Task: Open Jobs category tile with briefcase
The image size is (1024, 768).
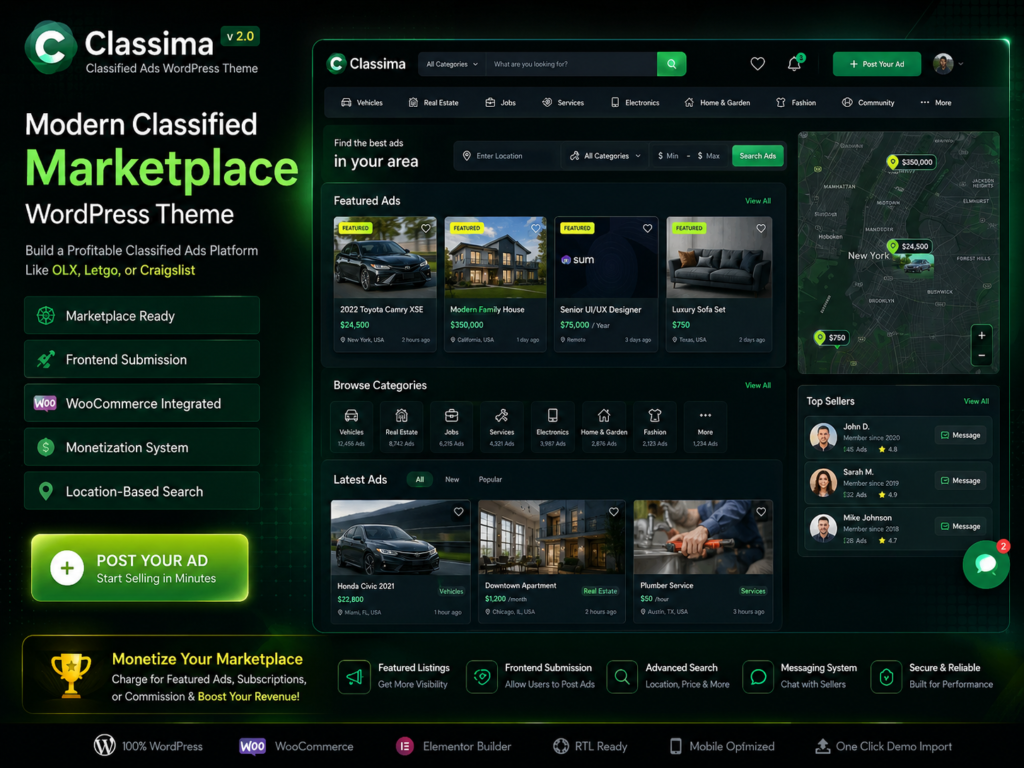Action: (451, 426)
